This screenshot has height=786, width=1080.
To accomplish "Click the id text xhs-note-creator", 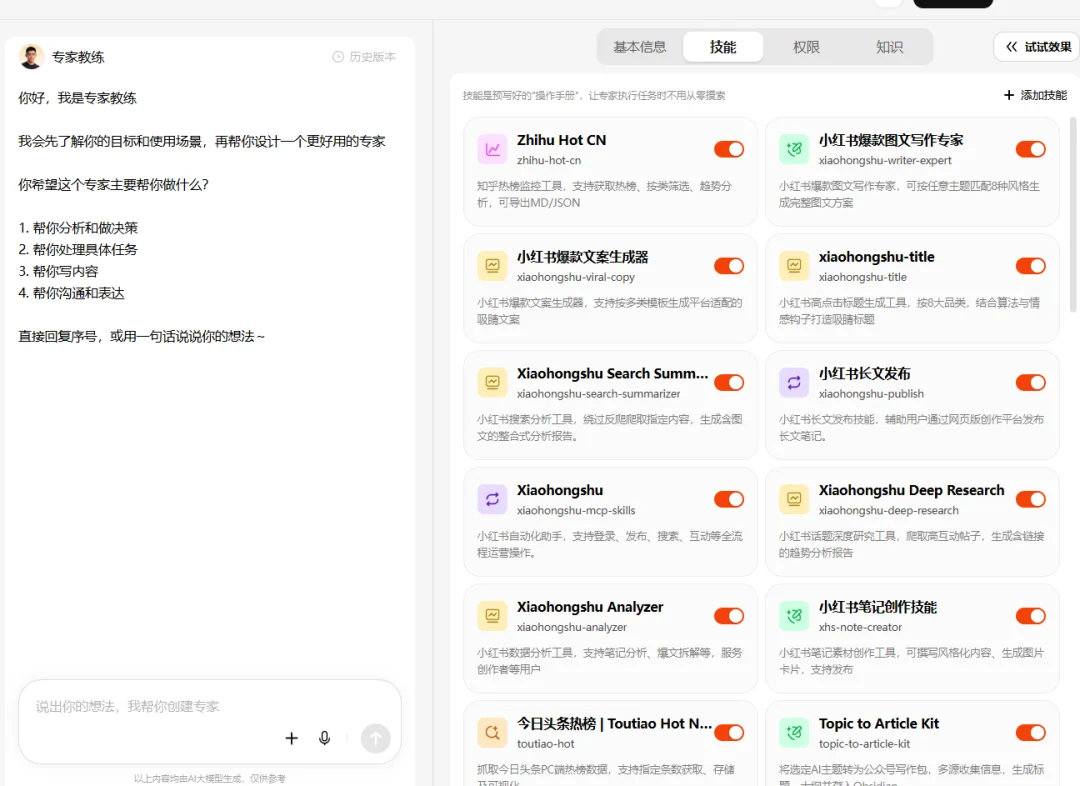I will point(860,627).
